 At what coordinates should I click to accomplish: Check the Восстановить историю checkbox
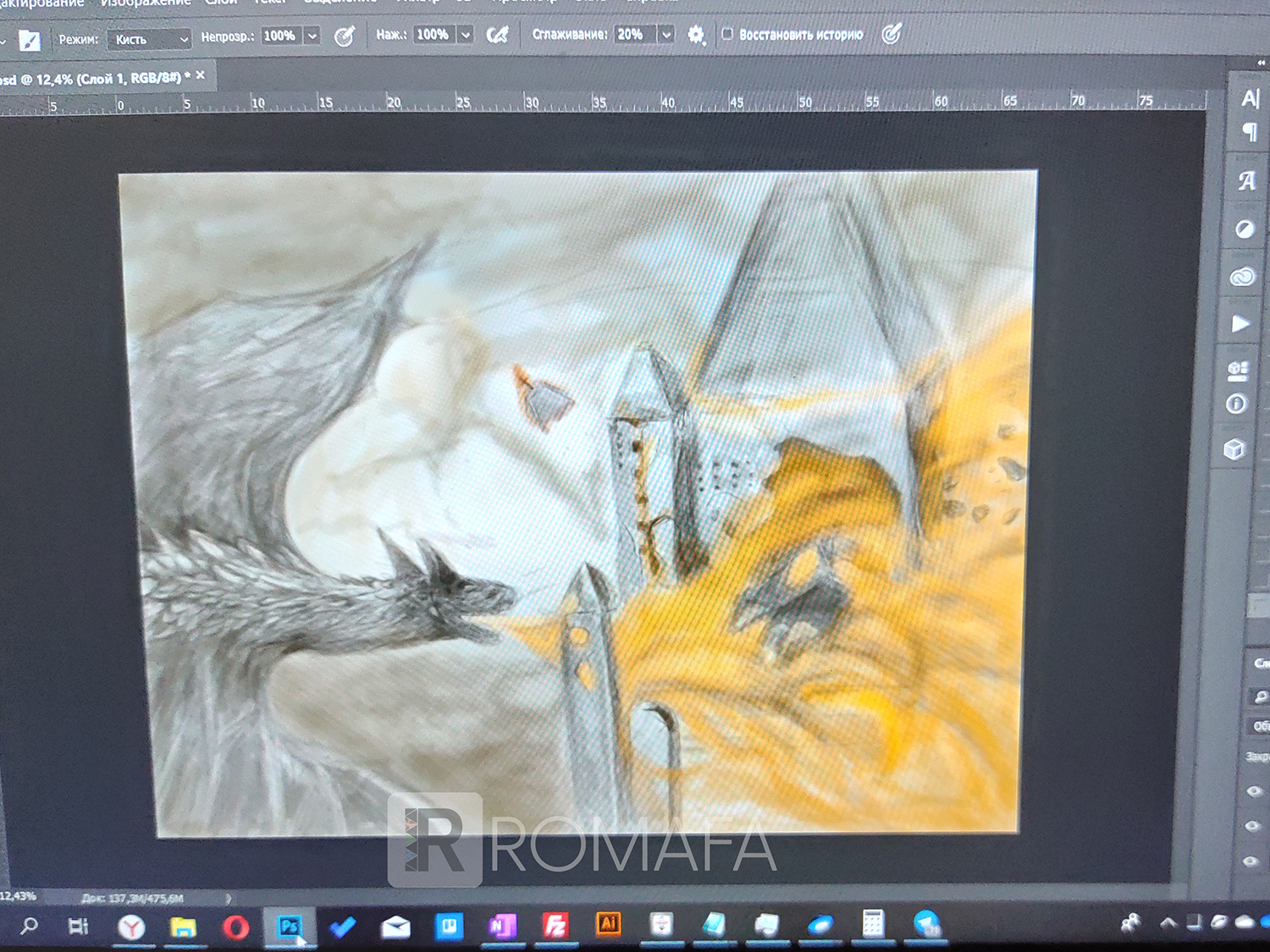[x=727, y=34]
